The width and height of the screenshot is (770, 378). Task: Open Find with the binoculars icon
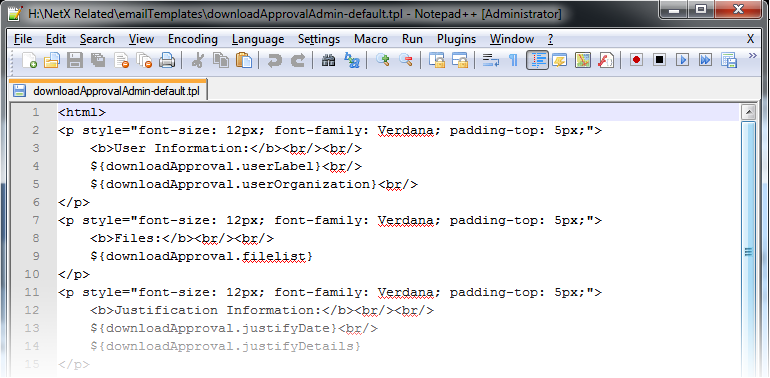coord(329,60)
